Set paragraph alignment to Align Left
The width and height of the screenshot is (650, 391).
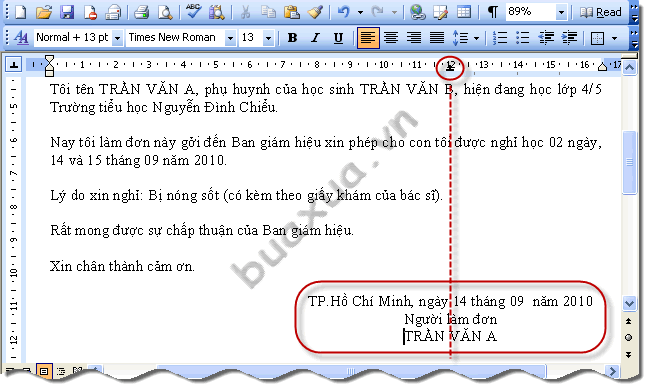pos(368,38)
